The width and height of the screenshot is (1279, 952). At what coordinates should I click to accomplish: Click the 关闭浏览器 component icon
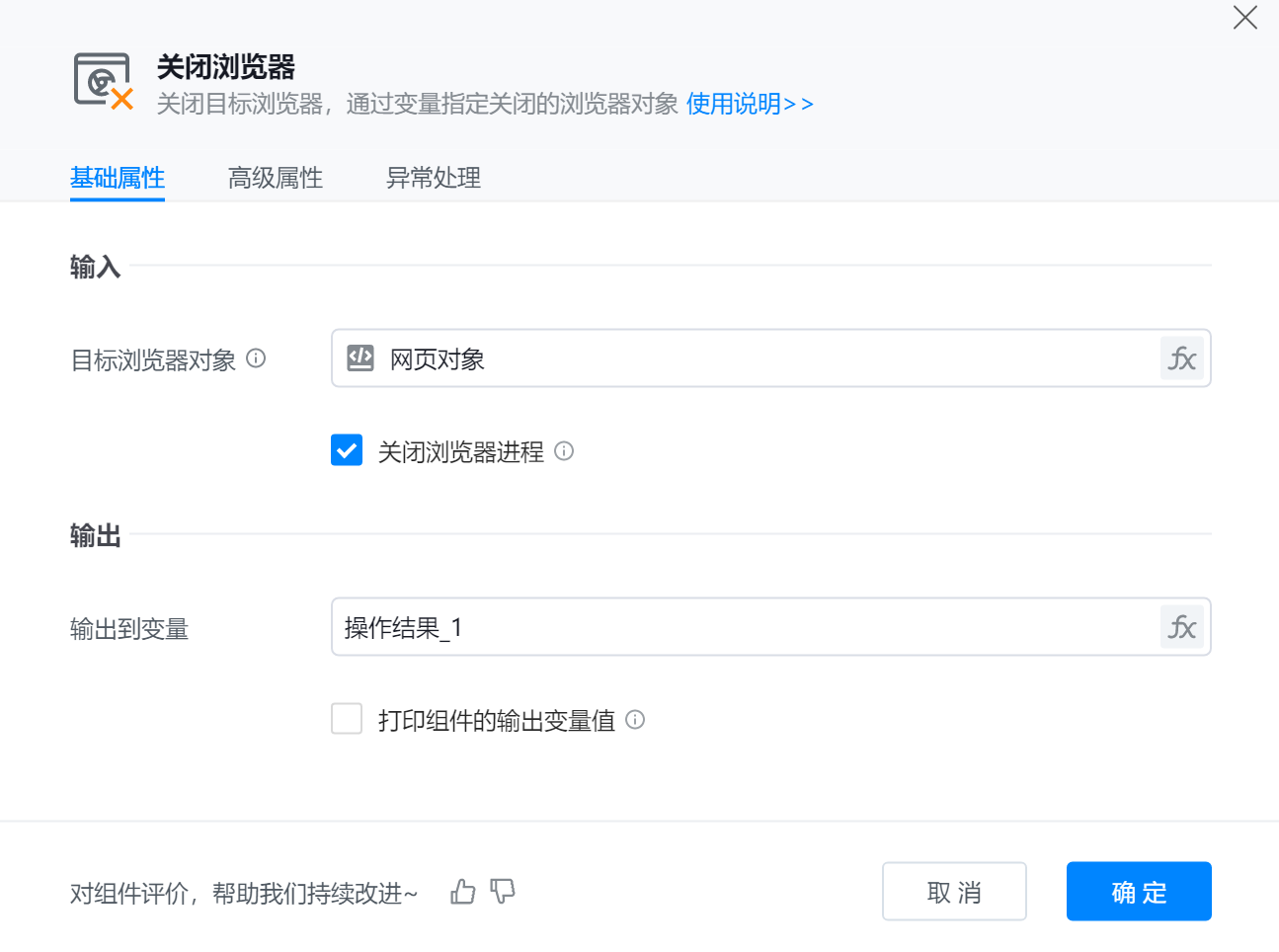[x=103, y=81]
